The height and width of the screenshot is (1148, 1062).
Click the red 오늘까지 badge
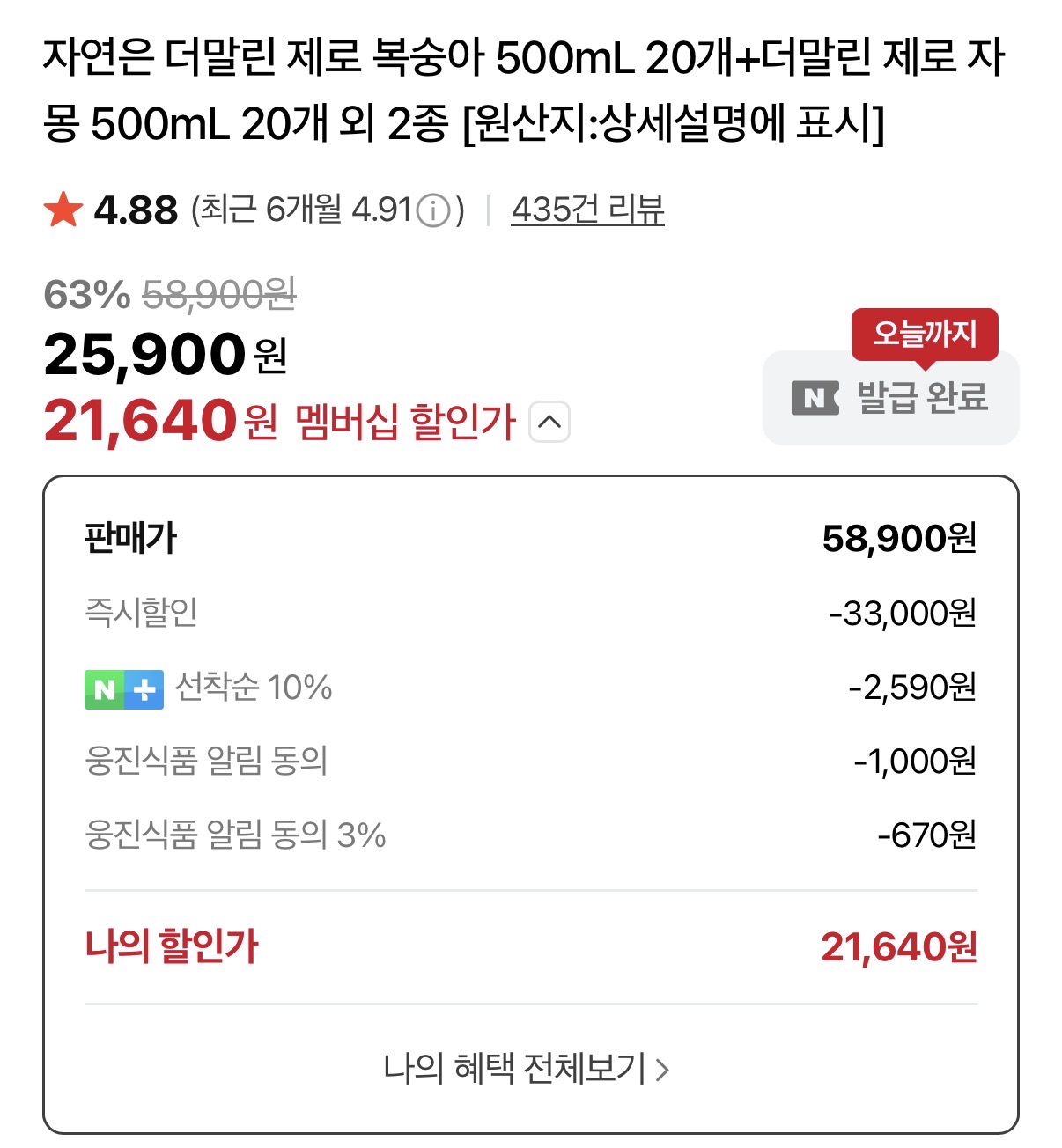click(x=924, y=334)
